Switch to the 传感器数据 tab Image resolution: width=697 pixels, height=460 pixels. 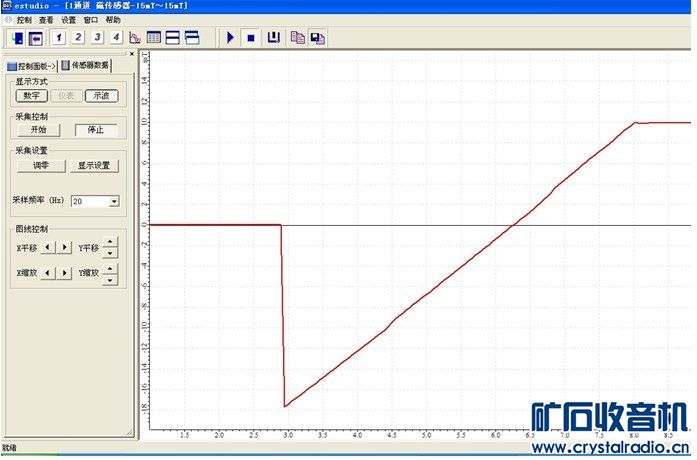pos(85,65)
